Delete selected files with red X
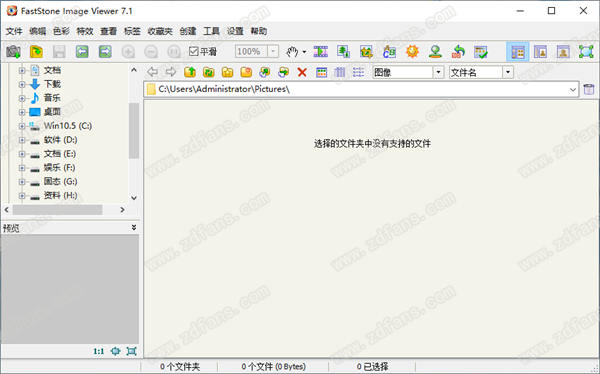 click(302, 72)
